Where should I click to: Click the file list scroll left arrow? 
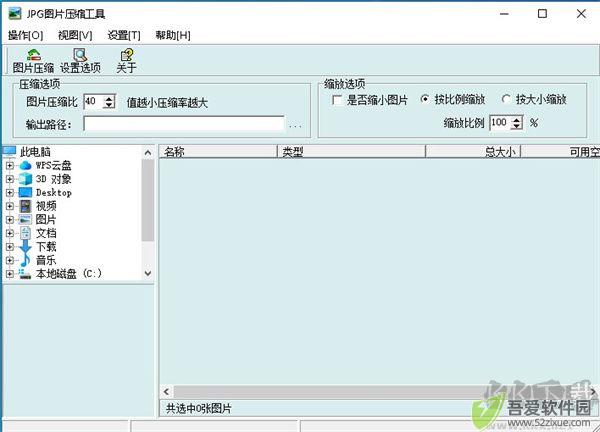[166, 392]
